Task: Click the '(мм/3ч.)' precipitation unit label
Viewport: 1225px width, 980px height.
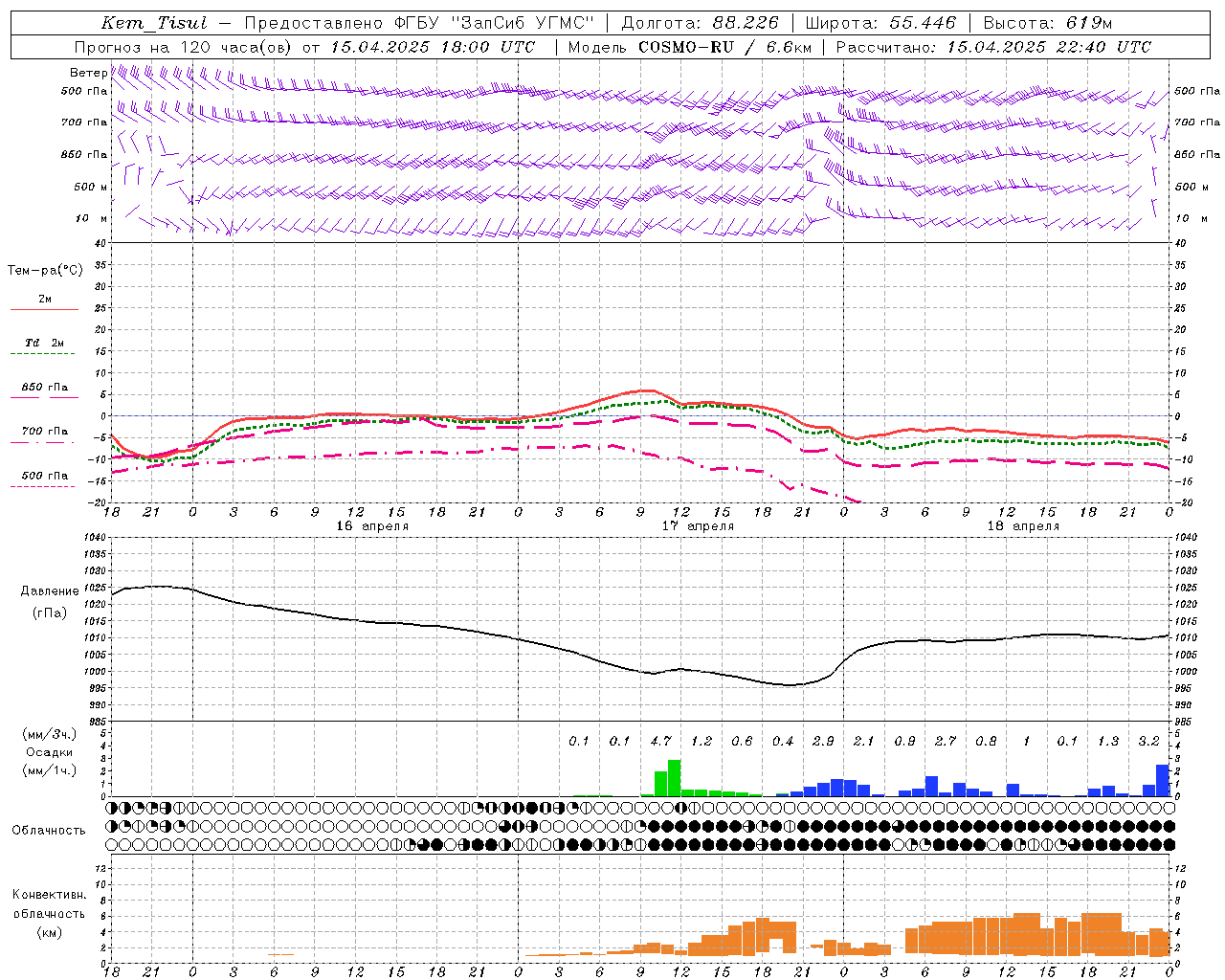Action: point(49,735)
